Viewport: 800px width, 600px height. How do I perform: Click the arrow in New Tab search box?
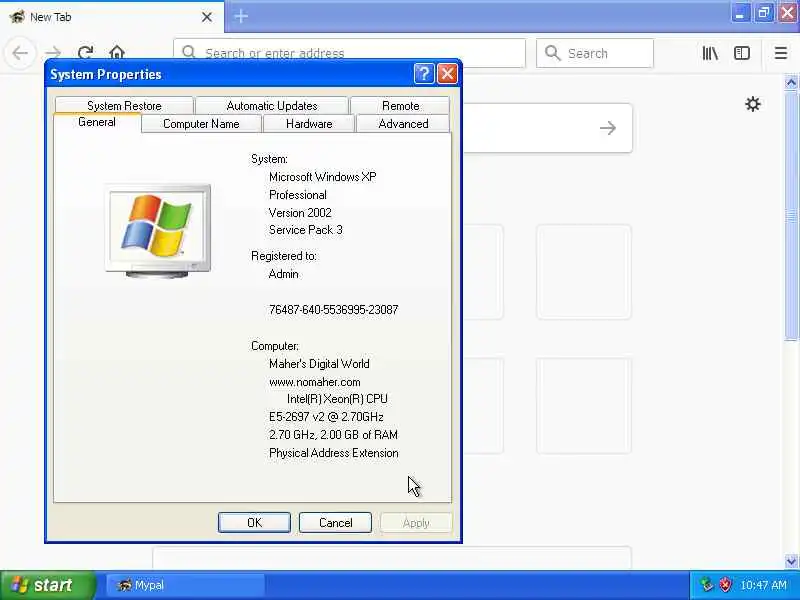point(608,128)
